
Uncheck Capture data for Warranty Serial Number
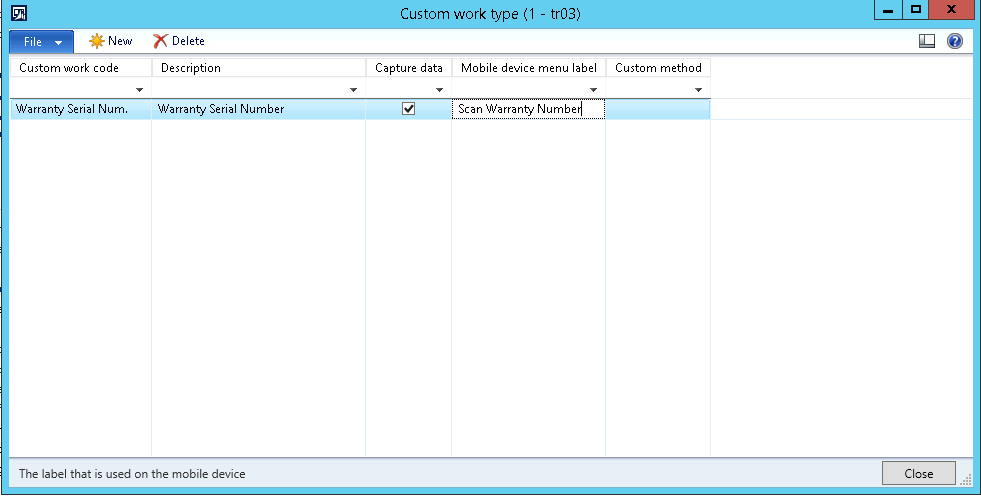[409, 109]
